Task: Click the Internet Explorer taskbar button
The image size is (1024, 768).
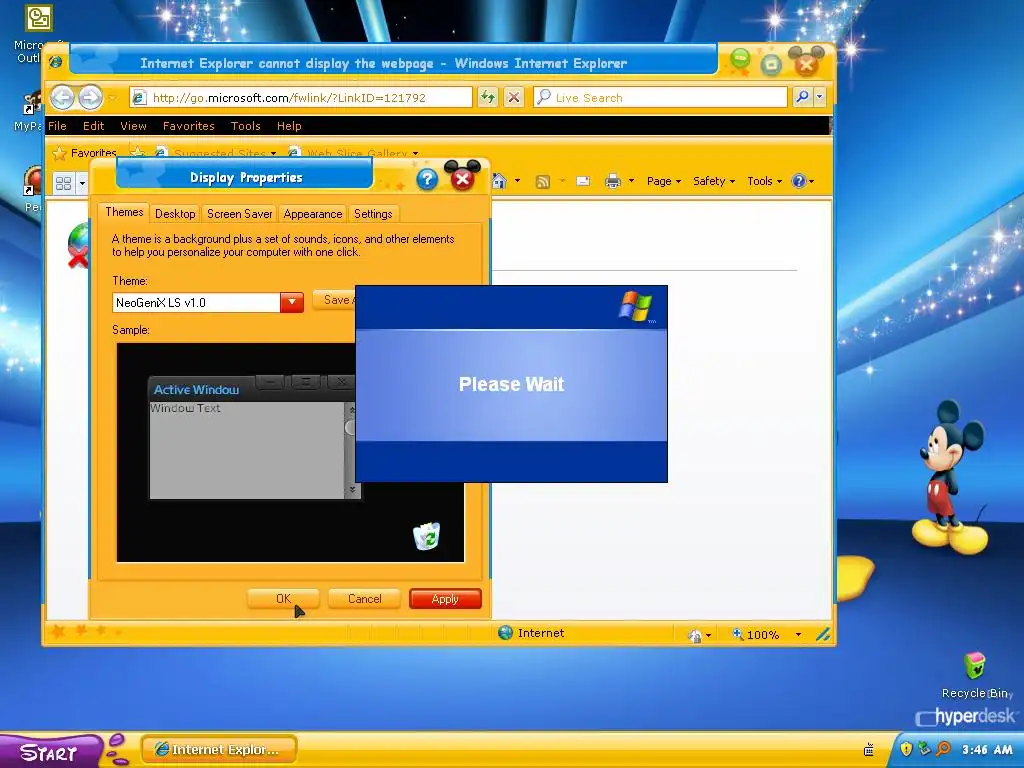Action: coord(219,750)
